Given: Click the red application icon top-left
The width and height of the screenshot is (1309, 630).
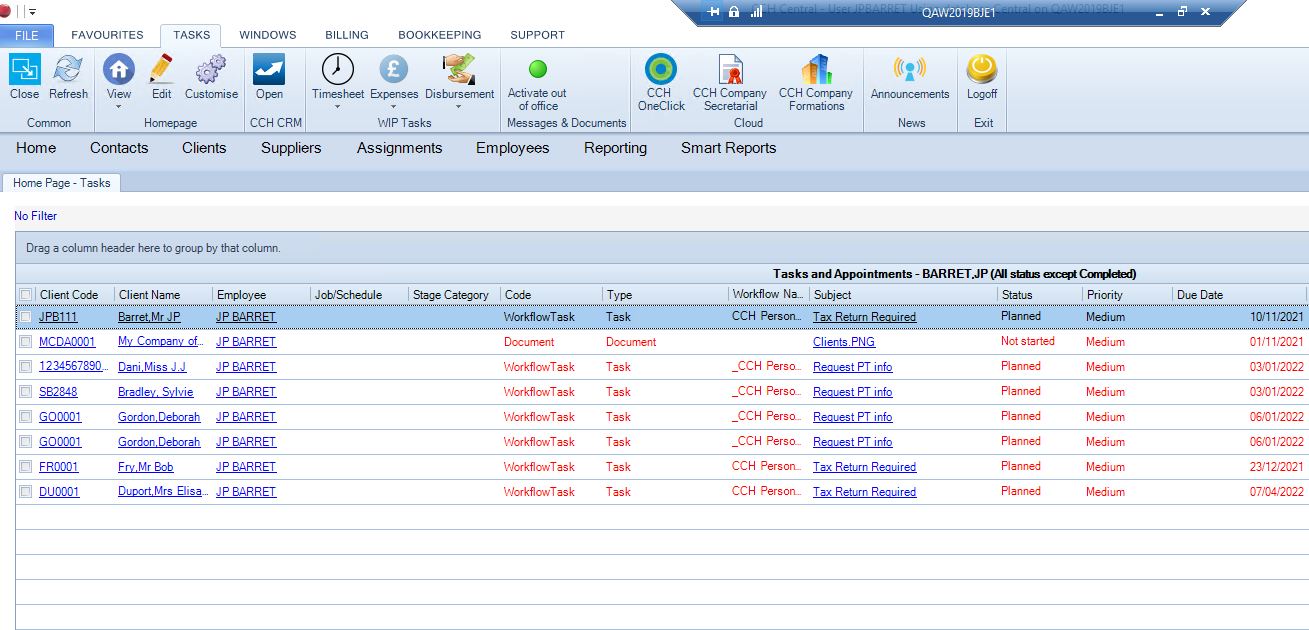Looking at the screenshot, I should (5, 11).
